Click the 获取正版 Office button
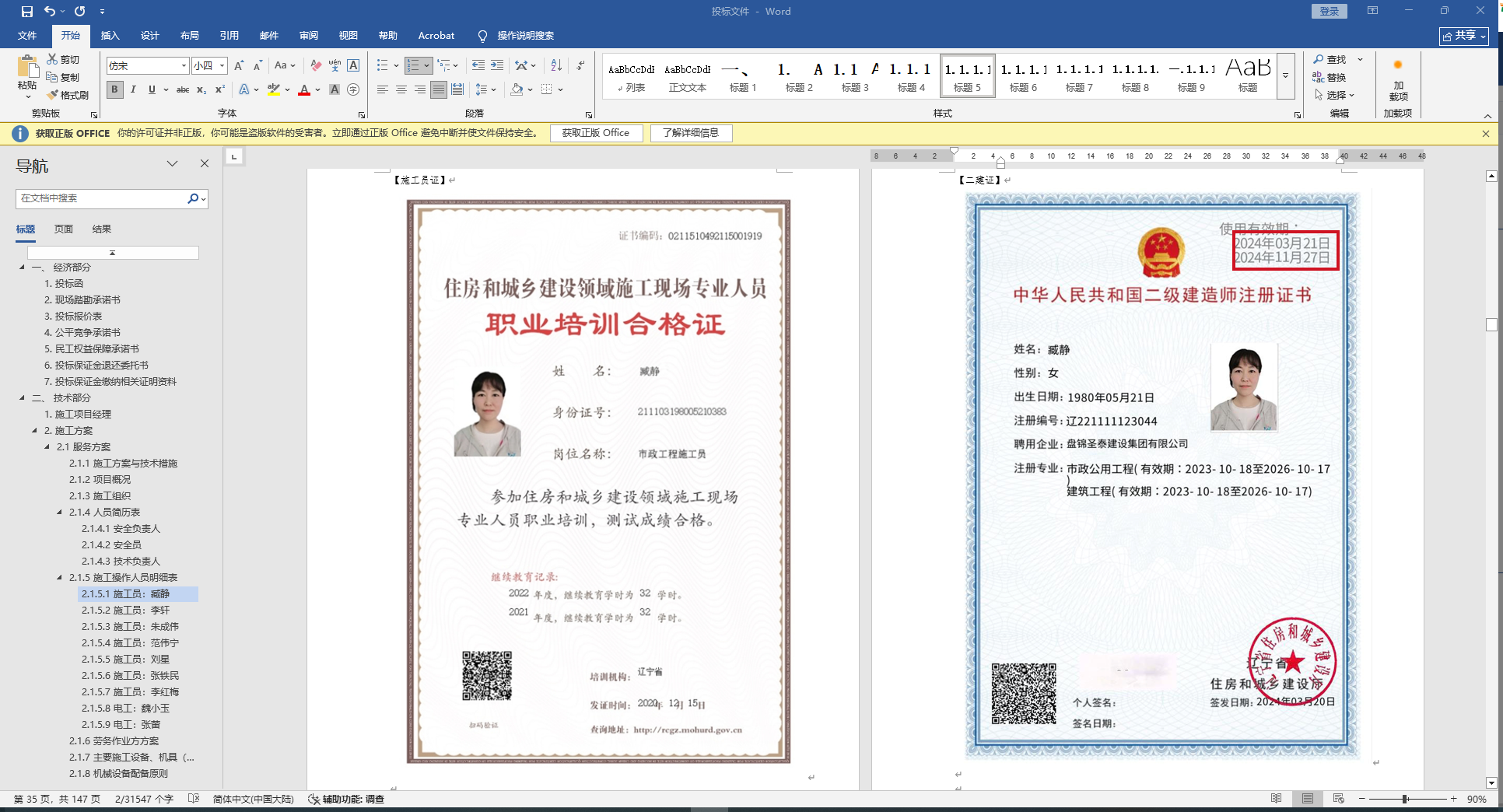The width and height of the screenshot is (1503, 812). click(596, 133)
